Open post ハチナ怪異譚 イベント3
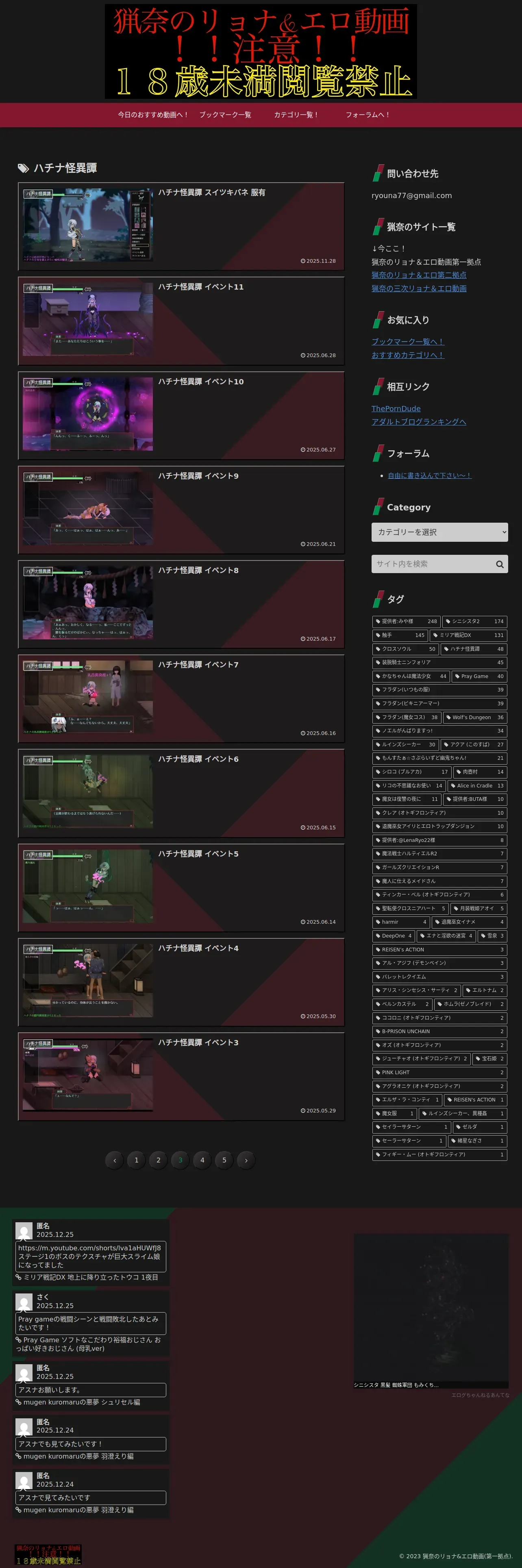The image size is (522, 1568). 181,1076
